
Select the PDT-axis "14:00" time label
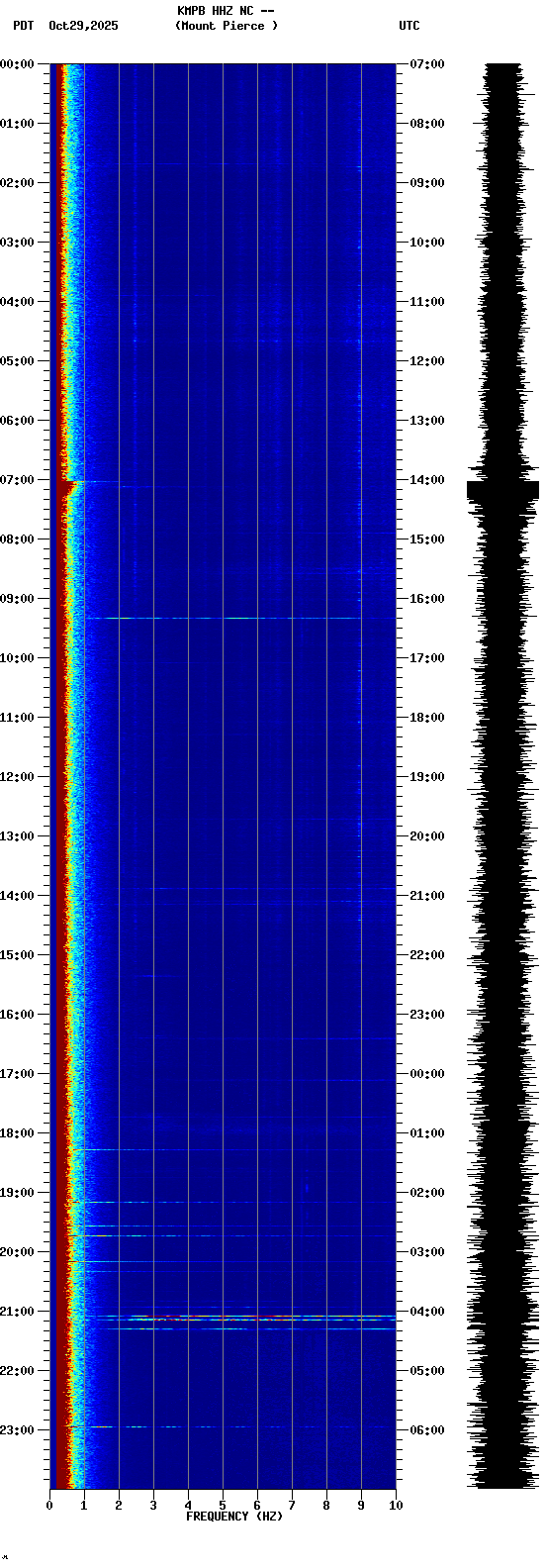coord(17,896)
